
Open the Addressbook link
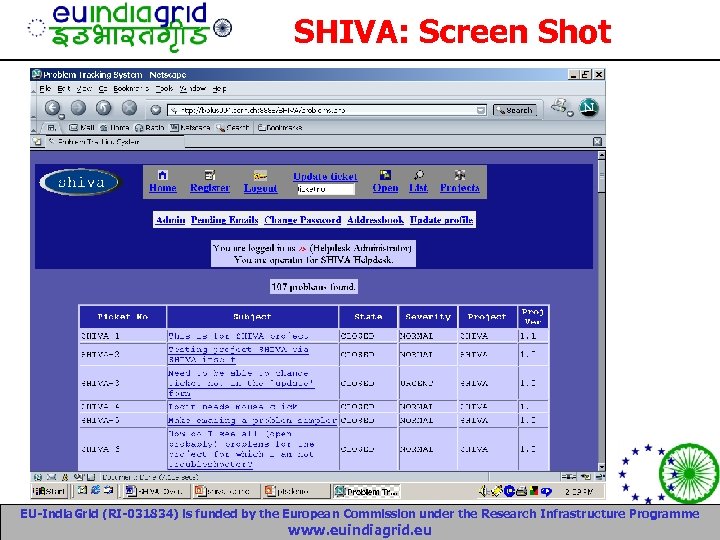tap(376, 220)
